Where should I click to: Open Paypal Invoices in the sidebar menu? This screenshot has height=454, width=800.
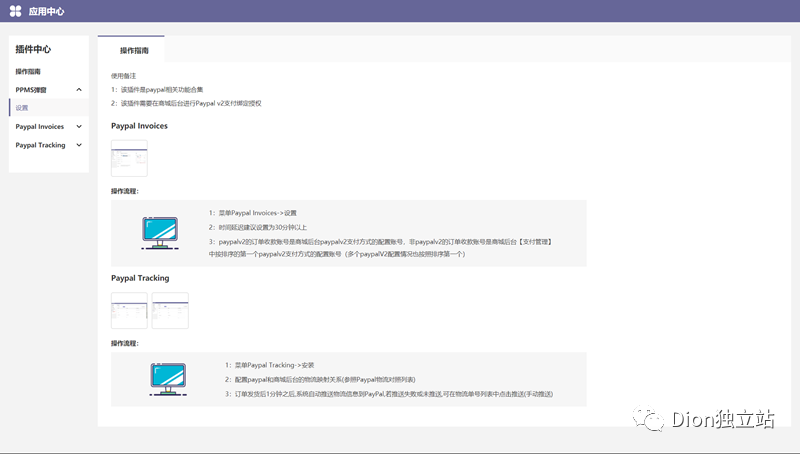pyautogui.click(x=40, y=127)
